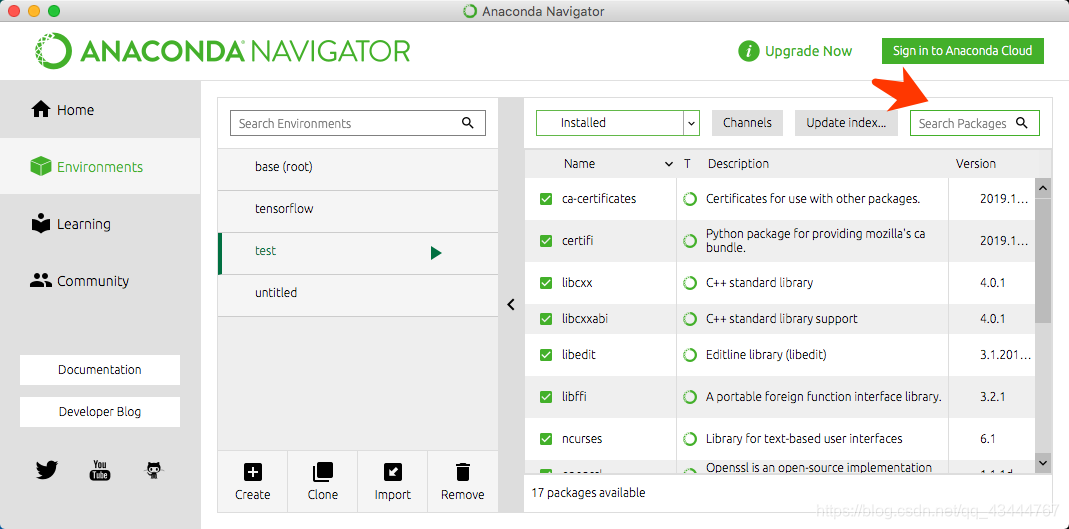Import an environment using Import icon
Screen dimensions: 1069x529
tap(393, 472)
